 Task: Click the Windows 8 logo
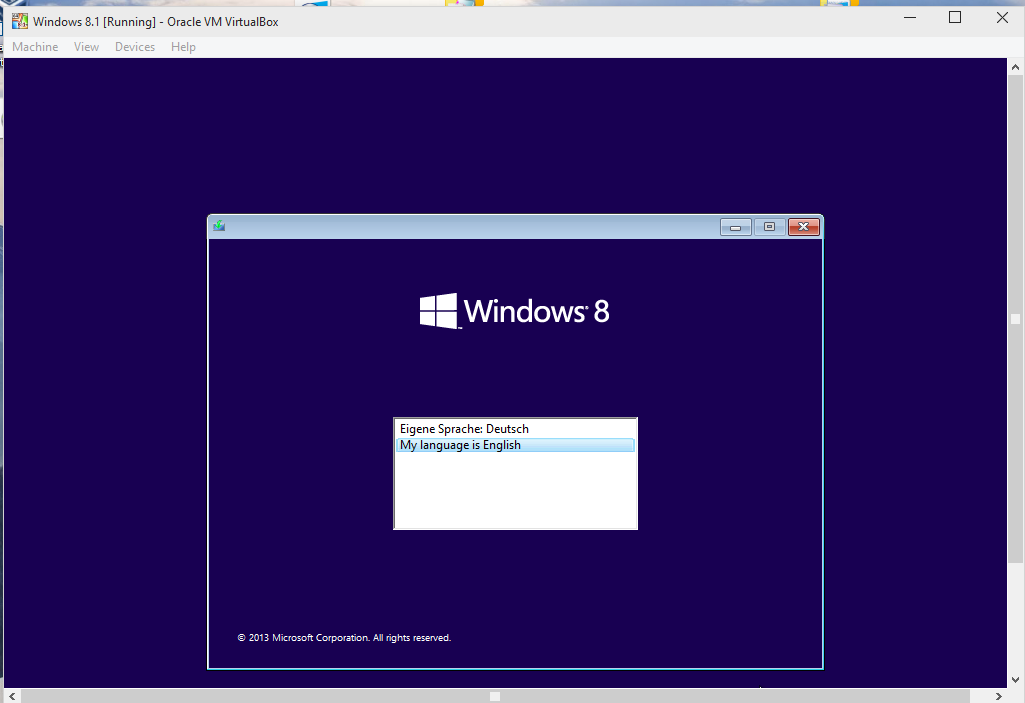514,311
